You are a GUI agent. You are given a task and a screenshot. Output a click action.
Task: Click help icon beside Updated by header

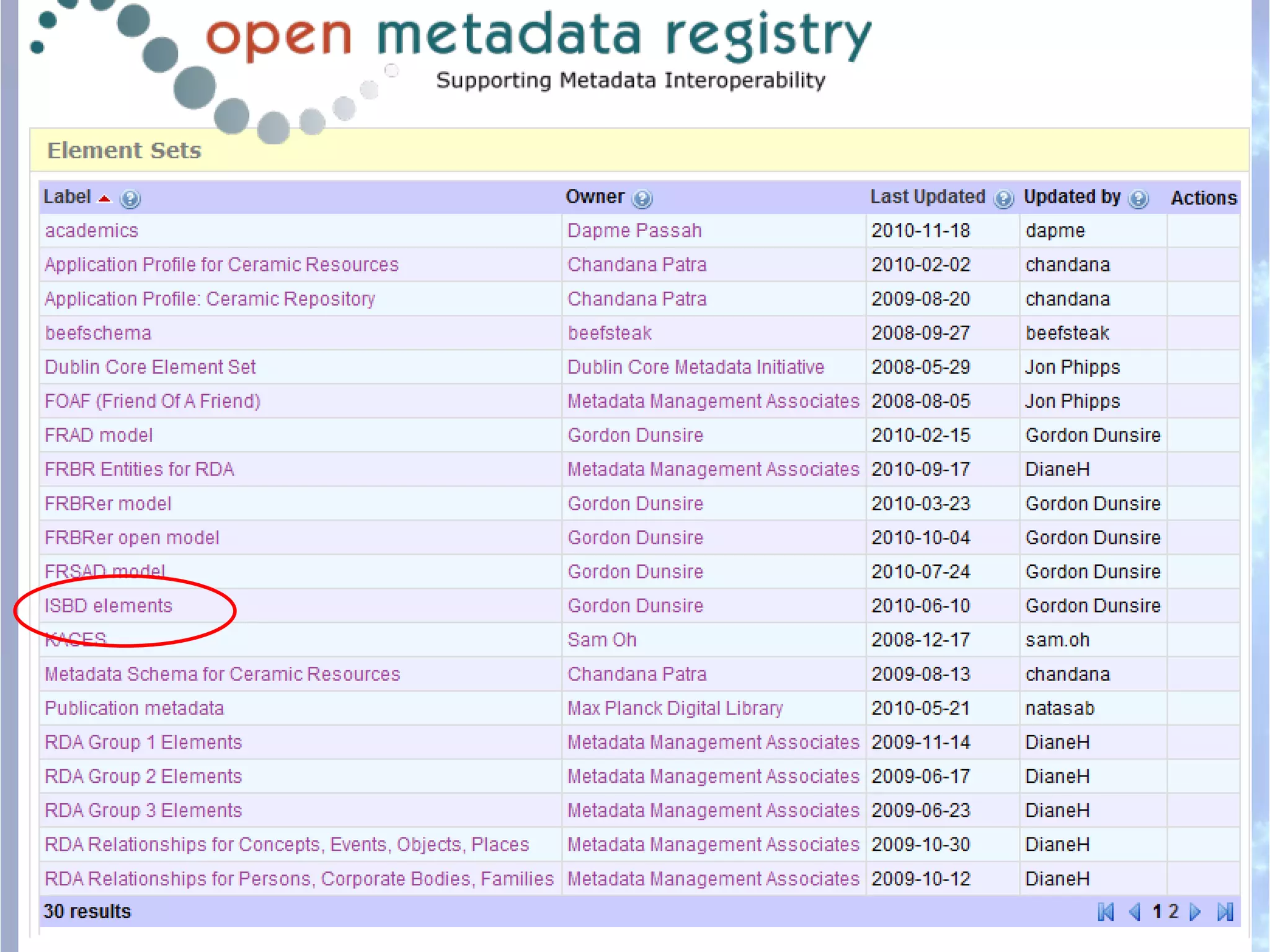(x=1138, y=199)
